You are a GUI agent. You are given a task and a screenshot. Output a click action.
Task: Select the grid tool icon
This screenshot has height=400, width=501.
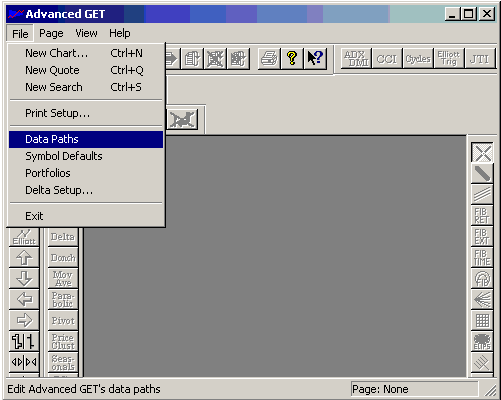482,321
